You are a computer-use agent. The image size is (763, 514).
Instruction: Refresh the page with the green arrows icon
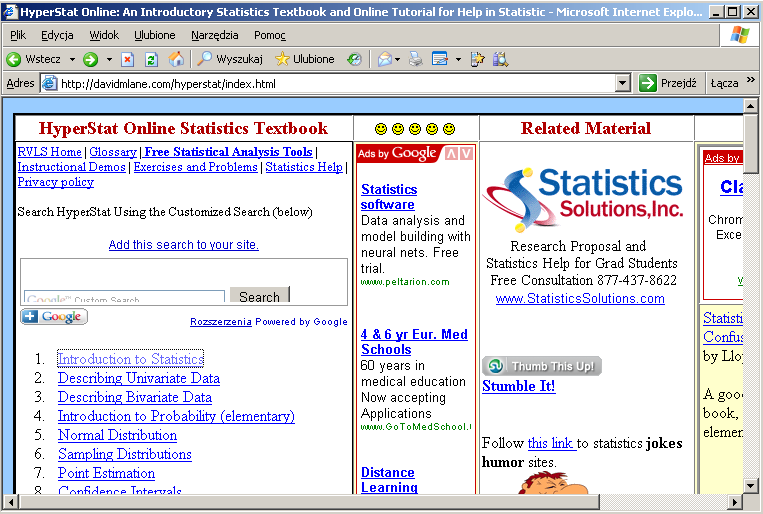tap(151, 59)
